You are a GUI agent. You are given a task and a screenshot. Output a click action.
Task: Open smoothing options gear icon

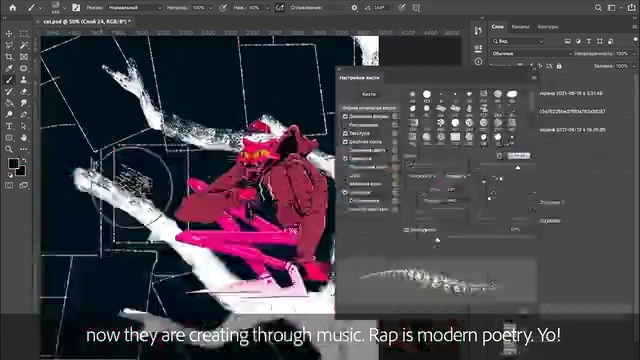[x=354, y=8]
